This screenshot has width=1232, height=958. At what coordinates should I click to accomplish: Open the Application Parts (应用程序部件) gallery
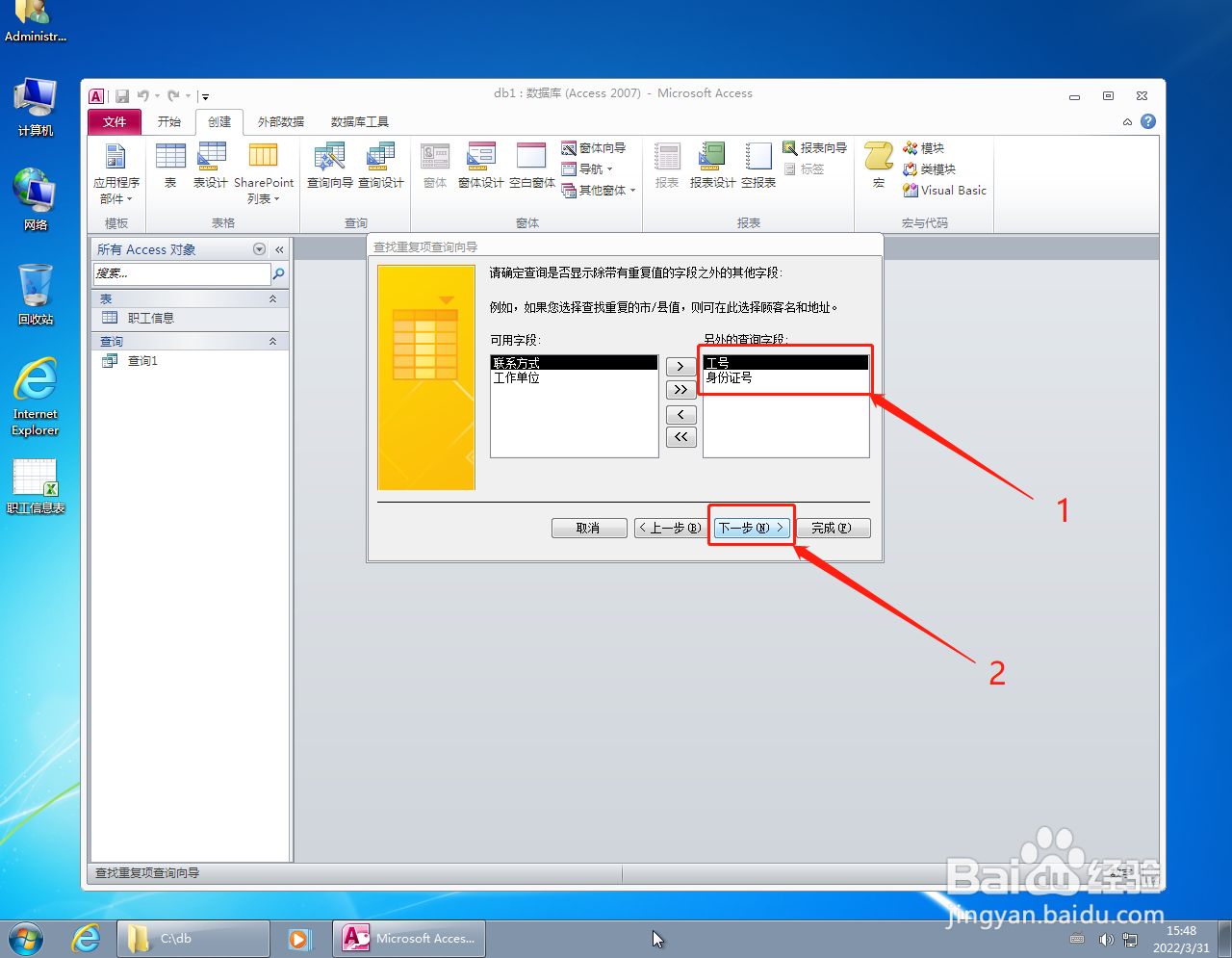tap(115, 173)
